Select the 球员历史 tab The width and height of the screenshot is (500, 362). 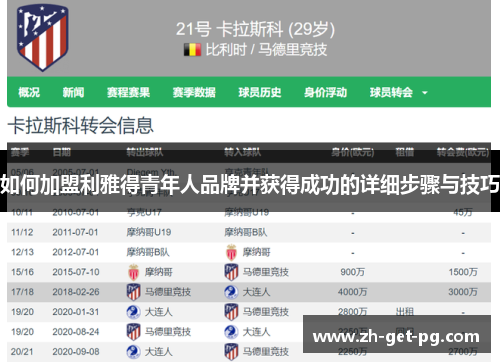coord(260,92)
